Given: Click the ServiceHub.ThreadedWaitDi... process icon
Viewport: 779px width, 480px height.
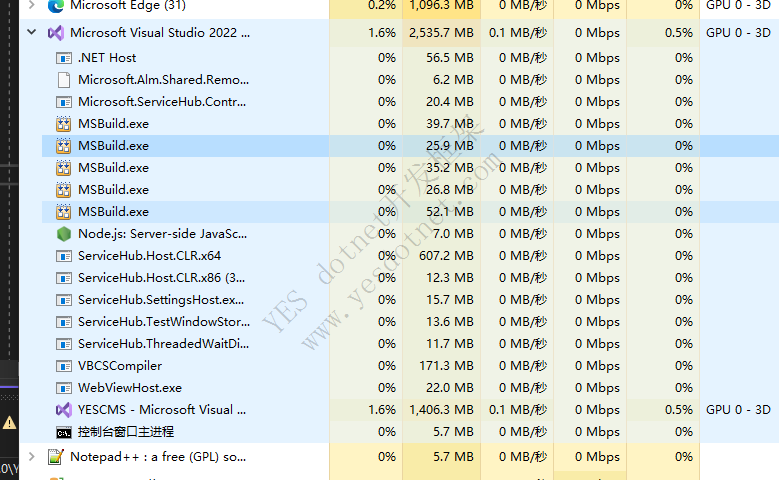Looking at the screenshot, I should tap(64, 344).
